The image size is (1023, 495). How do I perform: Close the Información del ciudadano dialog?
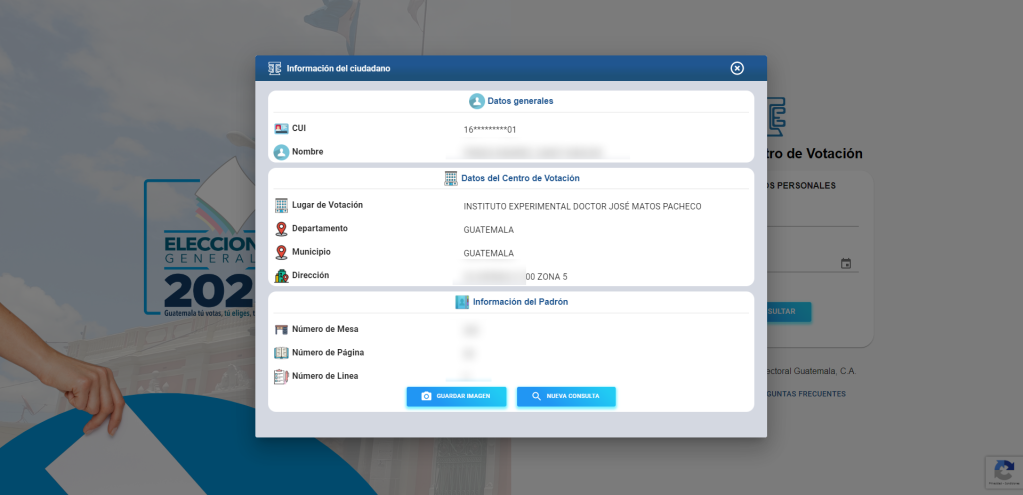click(x=737, y=68)
